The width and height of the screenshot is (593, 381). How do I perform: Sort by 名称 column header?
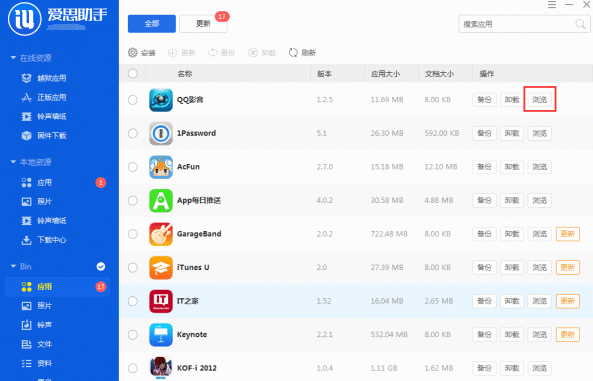(x=185, y=74)
